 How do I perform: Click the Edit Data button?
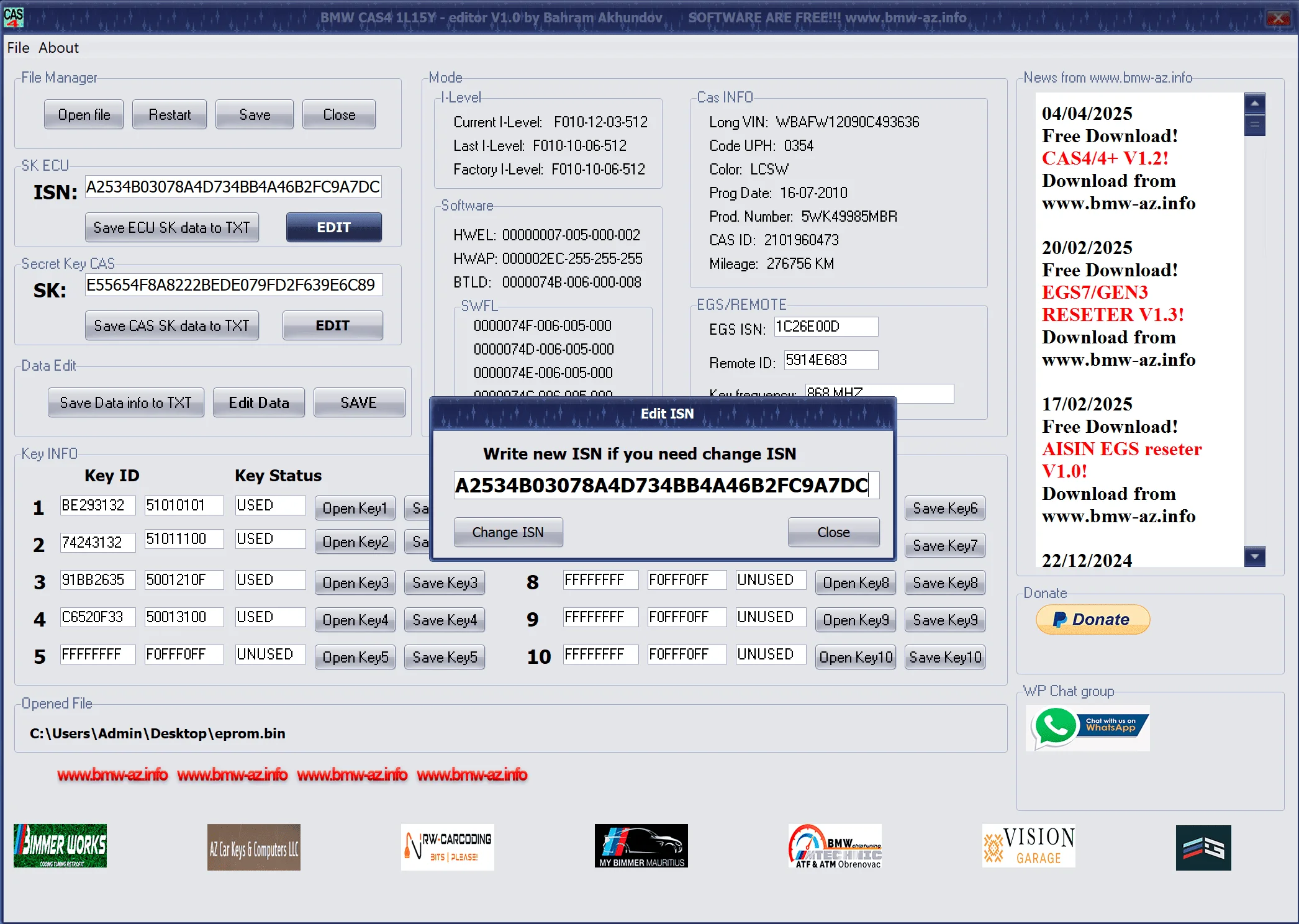(259, 402)
